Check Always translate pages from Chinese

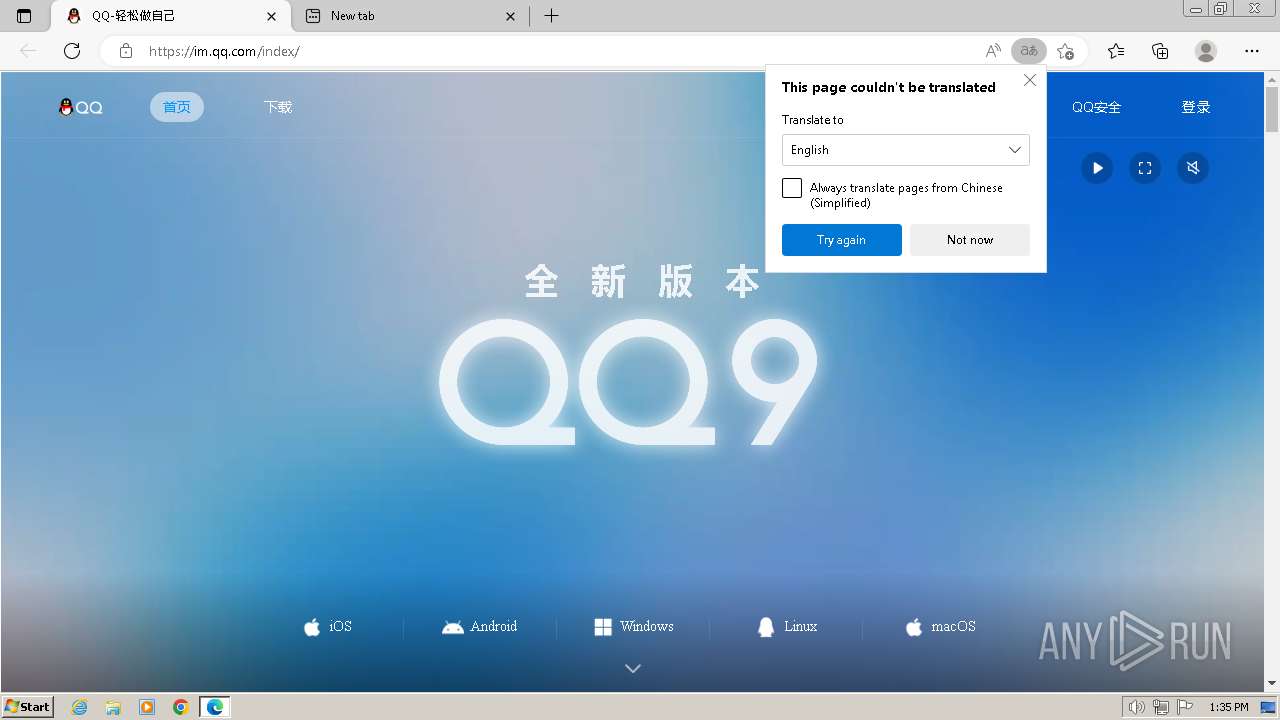(x=792, y=188)
